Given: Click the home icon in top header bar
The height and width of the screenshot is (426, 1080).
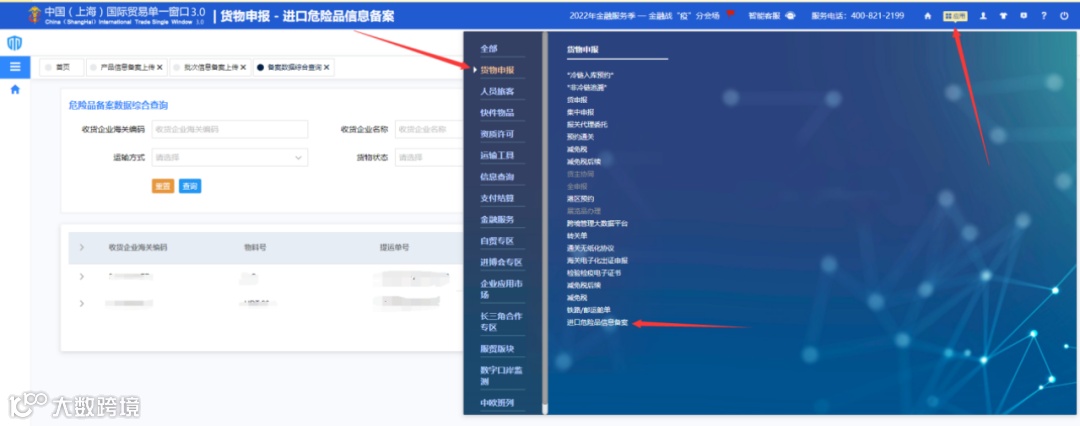Looking at the screenshot, I should tap(928, 16).
